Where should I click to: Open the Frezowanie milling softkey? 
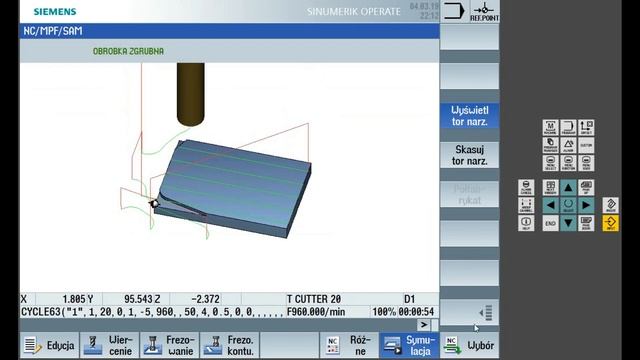click(x=169, y=345)
